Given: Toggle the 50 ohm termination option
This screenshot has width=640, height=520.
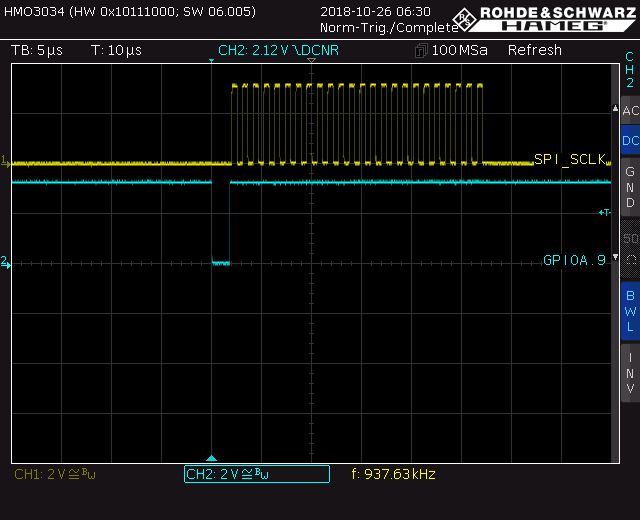Looking at the screenshot, I should [631, 249].
